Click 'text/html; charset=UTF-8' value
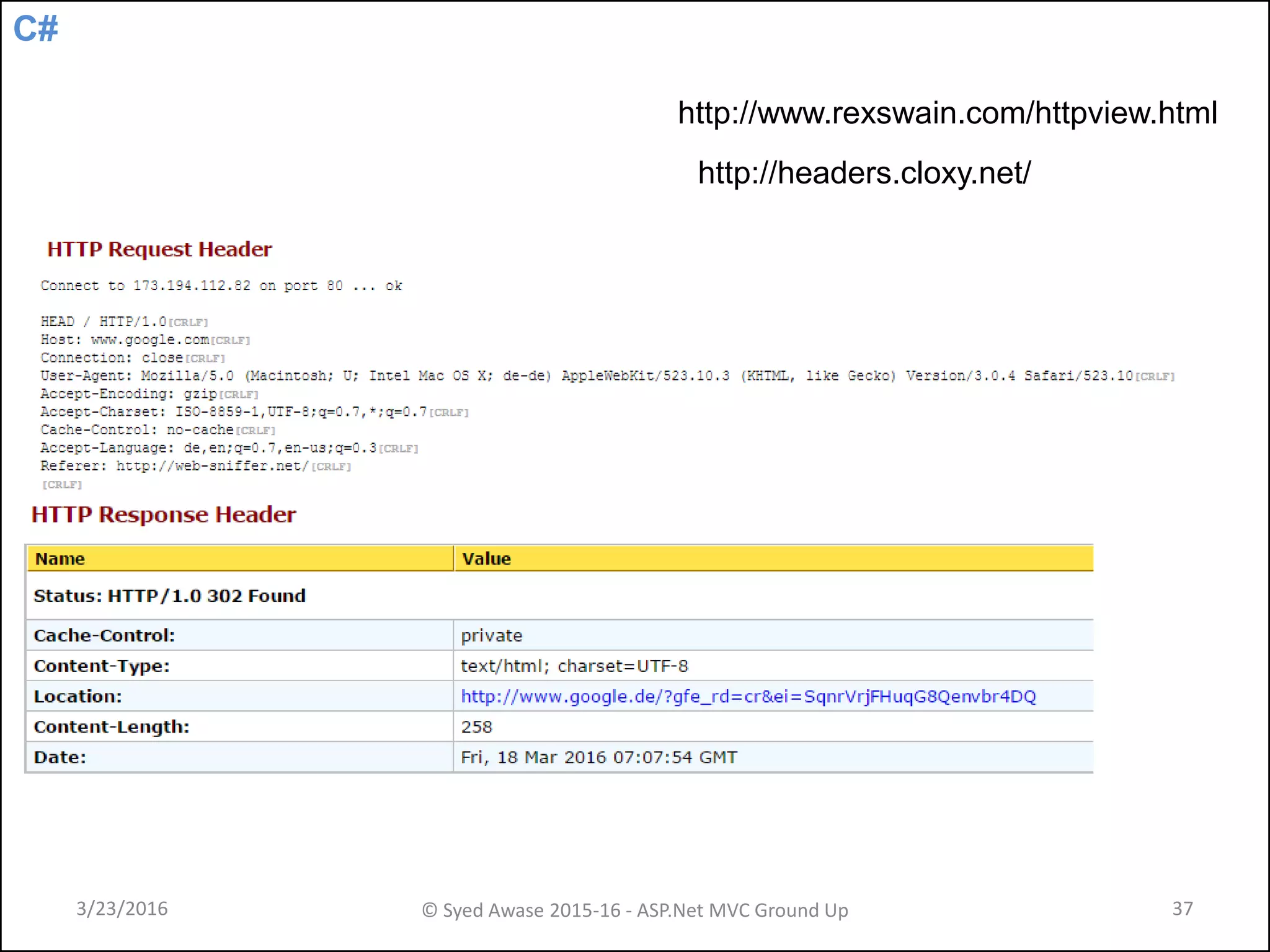 coord(774,666)
